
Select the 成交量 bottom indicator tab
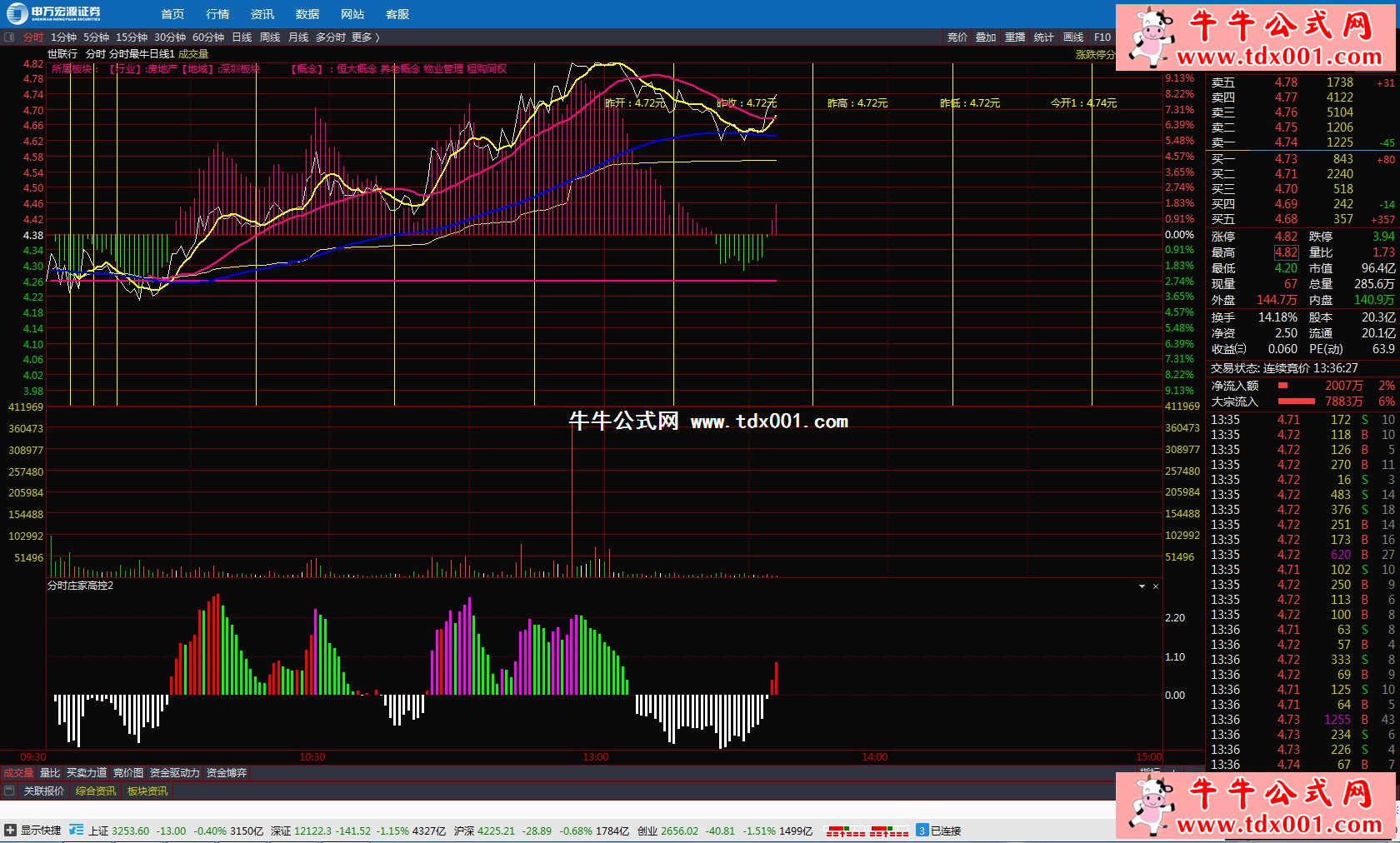[18, 773]
